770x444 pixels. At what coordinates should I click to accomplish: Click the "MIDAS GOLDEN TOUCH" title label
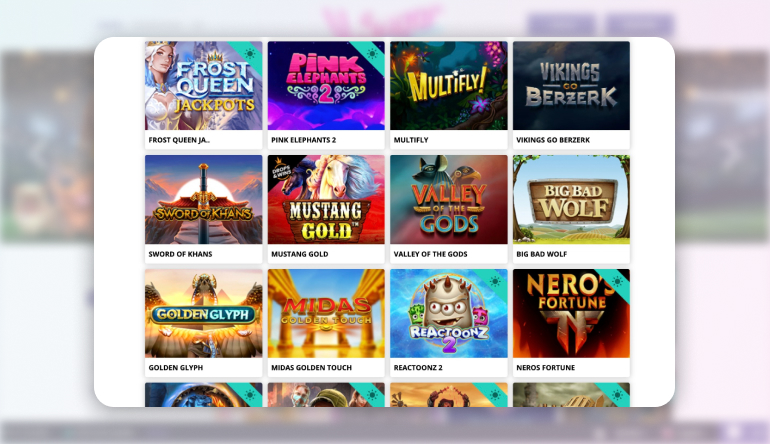311,367
